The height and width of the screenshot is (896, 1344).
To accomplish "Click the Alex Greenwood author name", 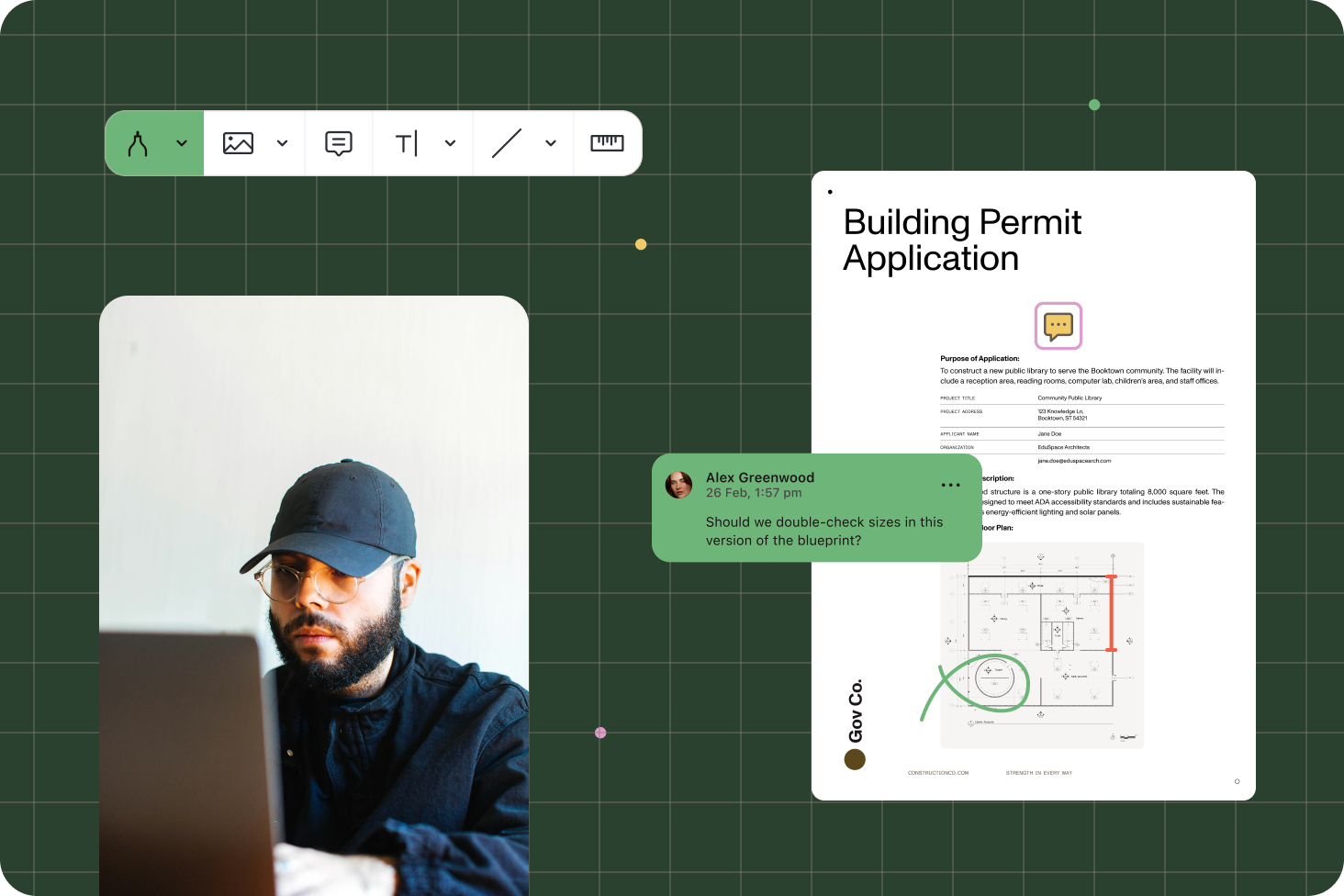I will (x=759, y=477).
